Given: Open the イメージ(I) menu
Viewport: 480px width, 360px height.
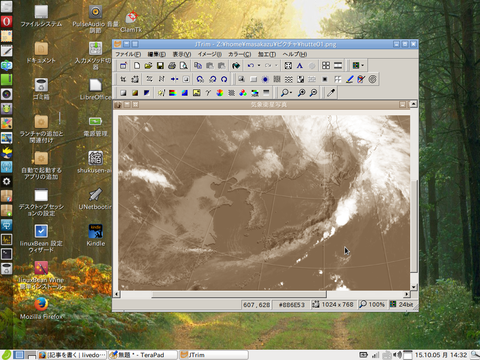Looking at the screenshot, I should click(x=210, y=54).
